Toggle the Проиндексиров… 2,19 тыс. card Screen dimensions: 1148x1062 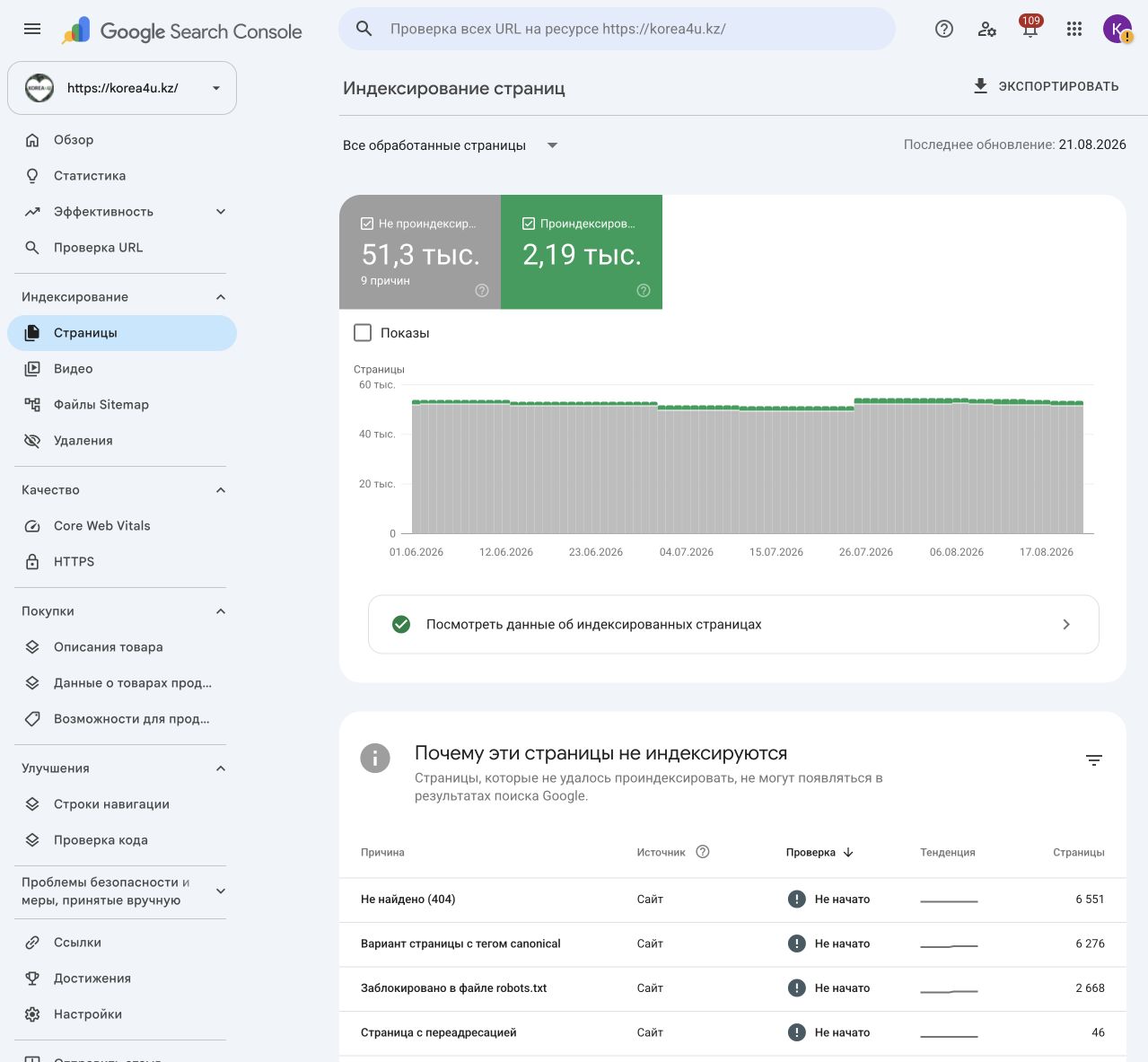582,252
